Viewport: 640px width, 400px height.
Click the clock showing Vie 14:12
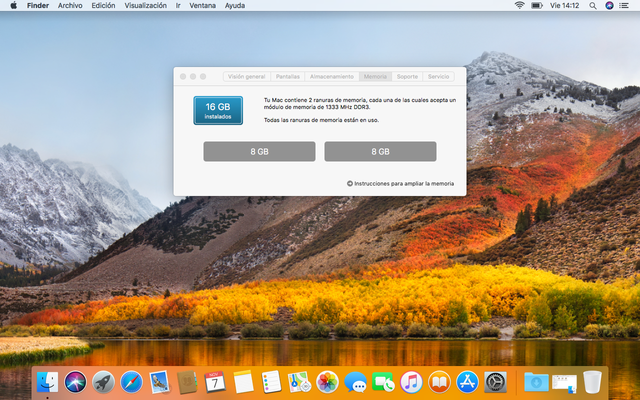tap(564, 5)
